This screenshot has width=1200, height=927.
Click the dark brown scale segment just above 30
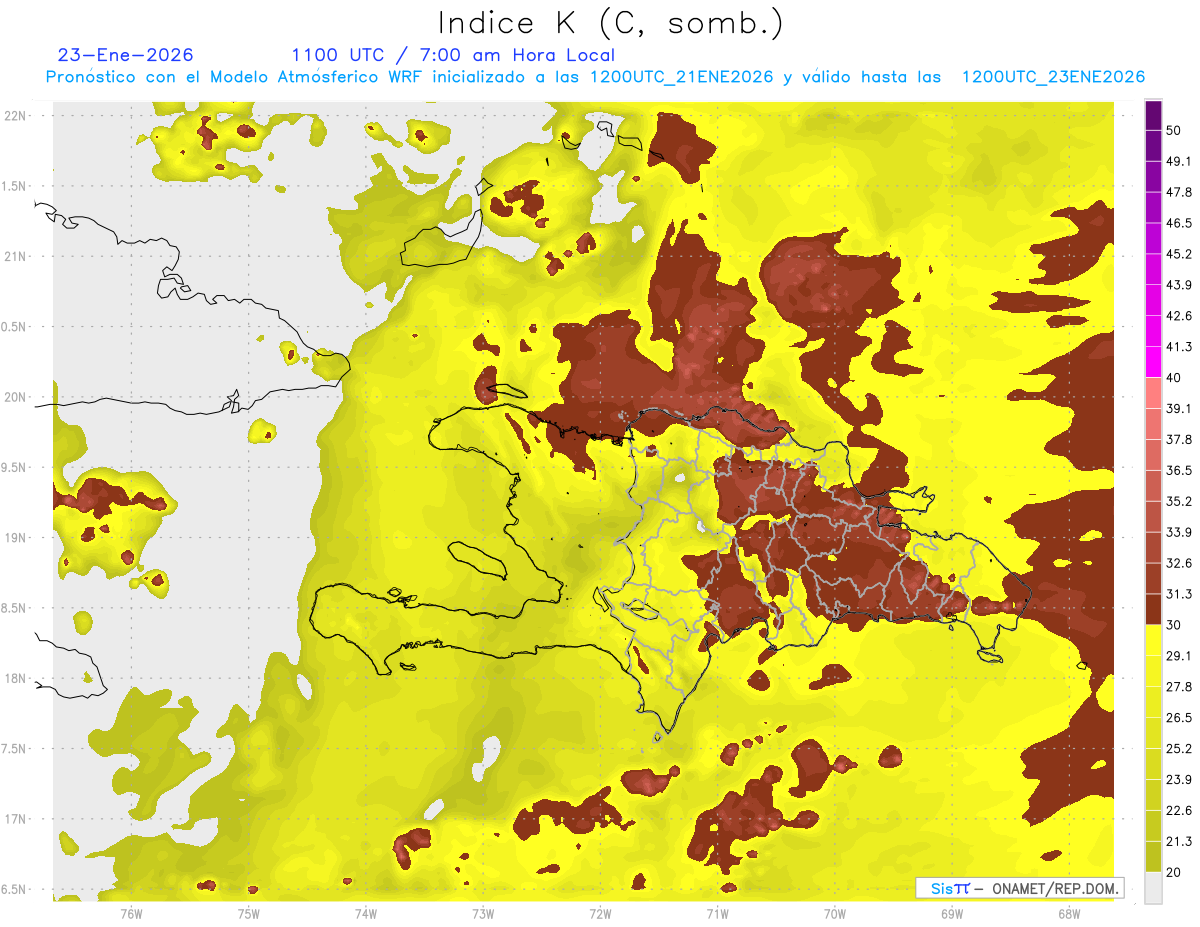[1153, 609]
